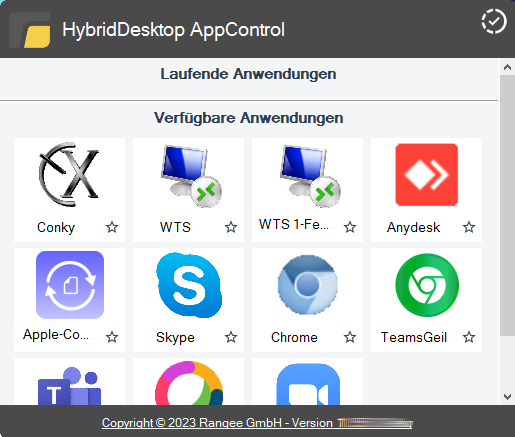
Task: Favorite Conky with its star
Action: (x=112, y=227)
